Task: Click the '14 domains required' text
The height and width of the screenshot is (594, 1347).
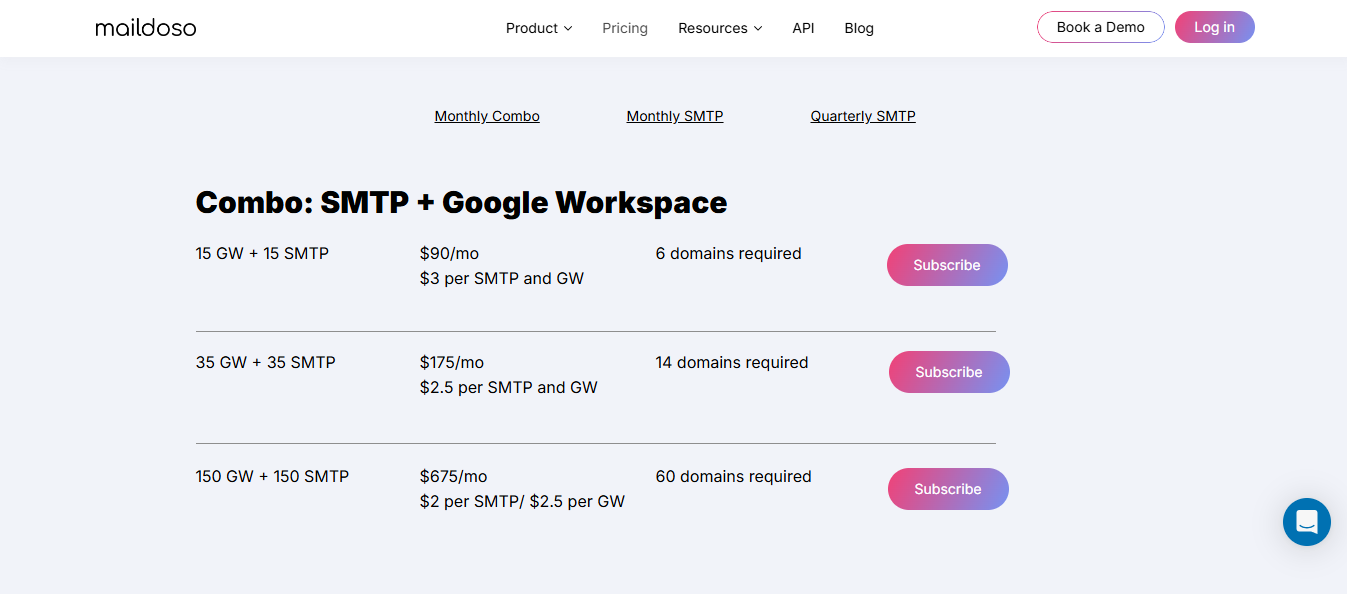Action: 732,363
